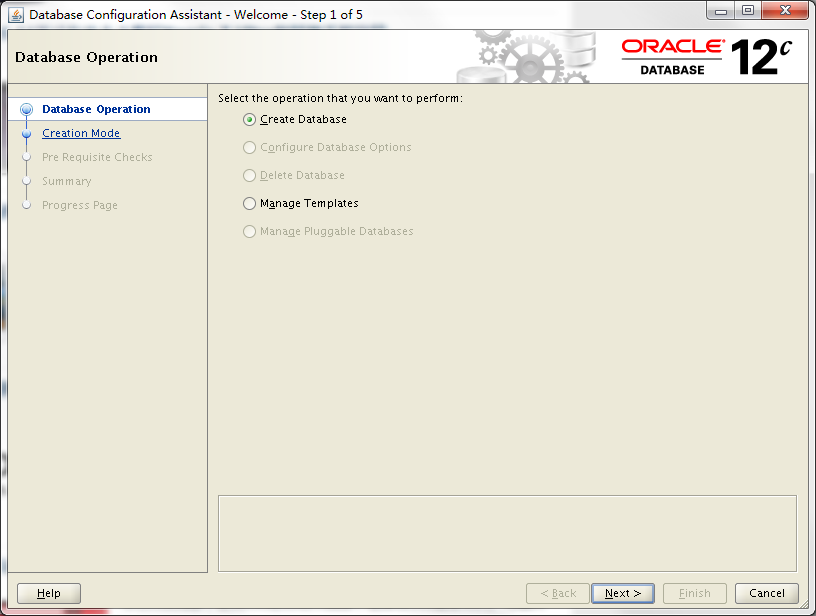The height and width of the screenshot is (616, 816).
Task: Cancel the configuration assistant
Action: point(766,593)
